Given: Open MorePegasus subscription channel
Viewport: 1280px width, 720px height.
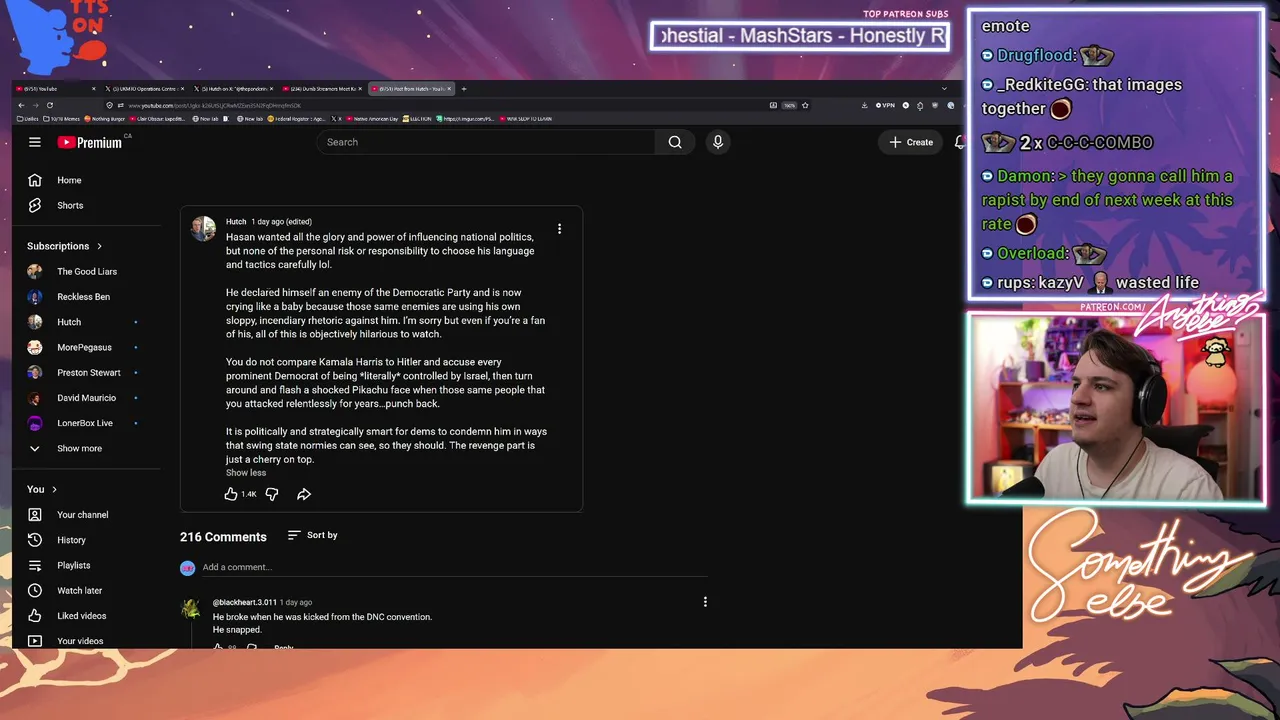Looking at the screenshot, I should tap(84, 347).
